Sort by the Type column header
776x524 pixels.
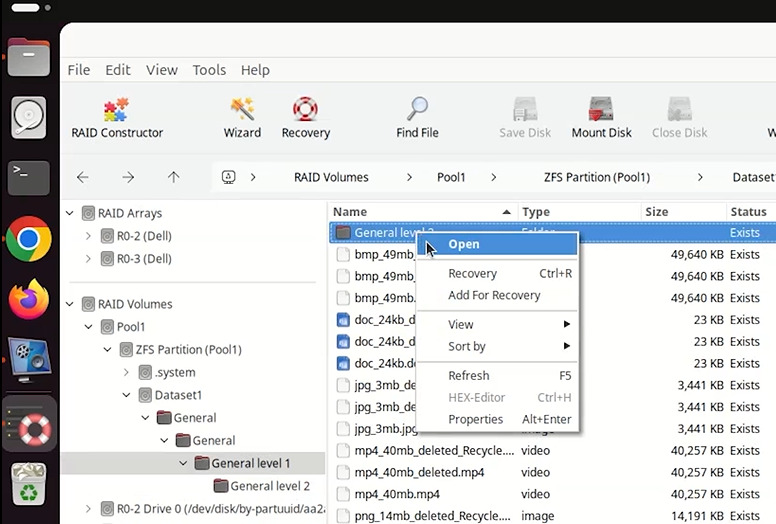[x=580, y=212]
